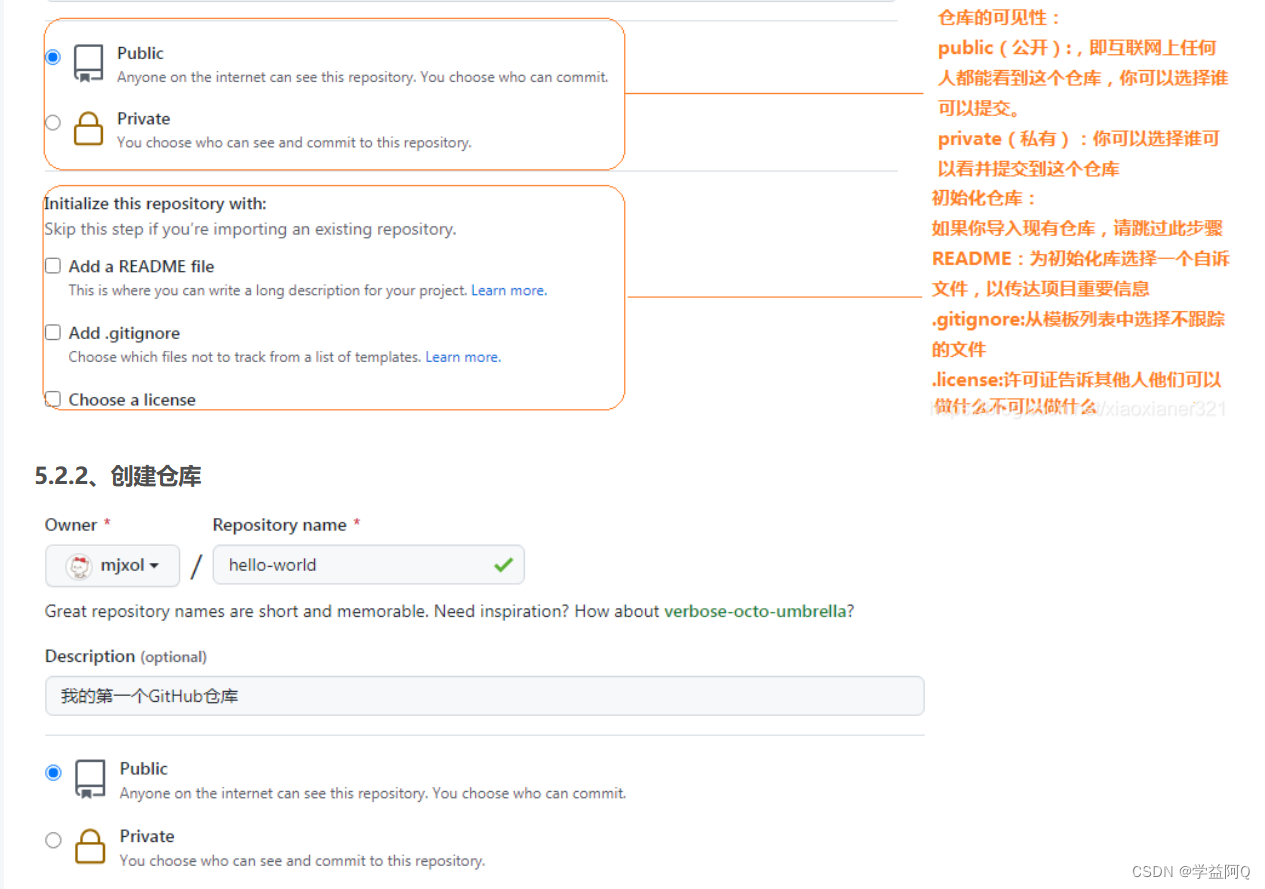The height and width of the screenshot is (889, 1265).
Task: Click the 5.2.2 创建仓库 heading
Action: click(x=118, y=477)
